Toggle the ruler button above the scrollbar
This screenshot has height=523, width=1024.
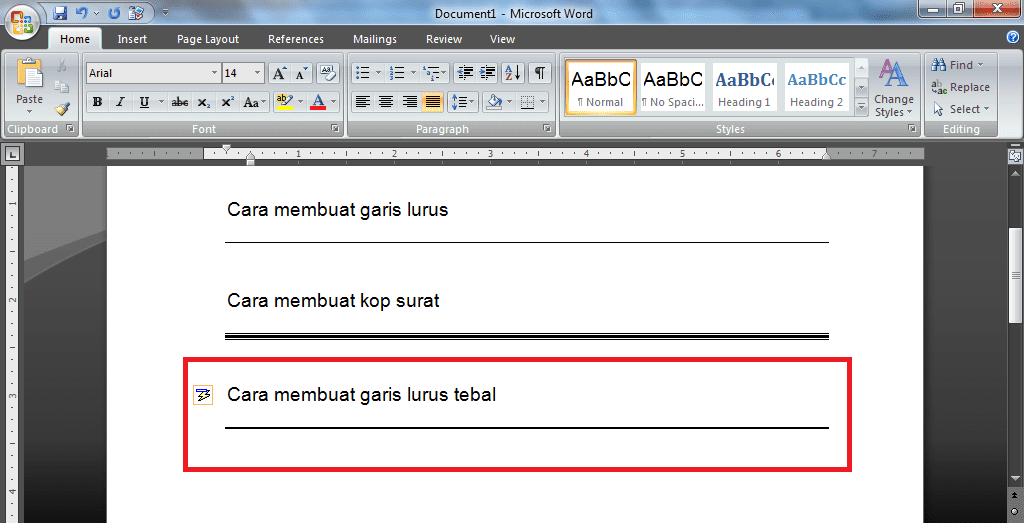click(1015, 157)
